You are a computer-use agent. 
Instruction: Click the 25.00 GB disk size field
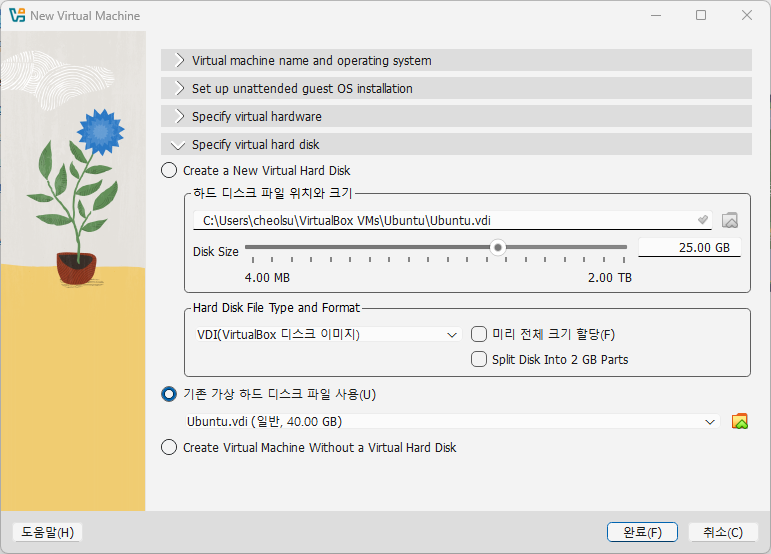tap(689, 248)
